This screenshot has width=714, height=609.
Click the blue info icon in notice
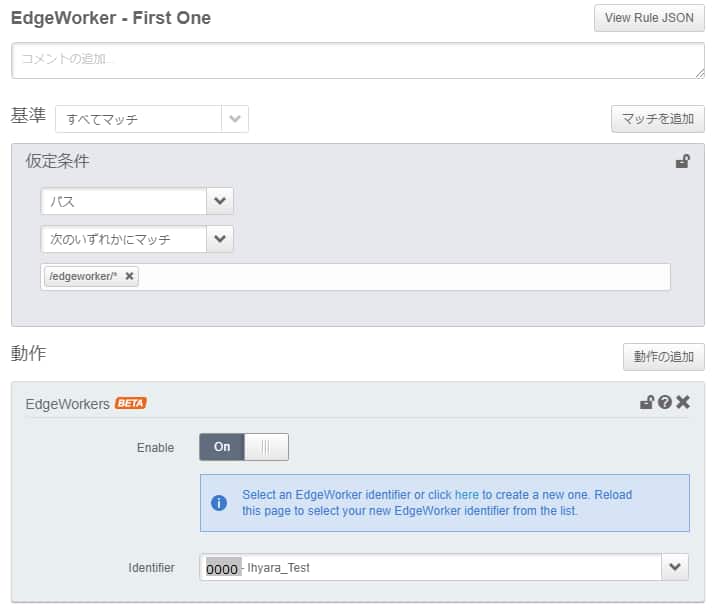pyautogui.click(x=218, y=502)
